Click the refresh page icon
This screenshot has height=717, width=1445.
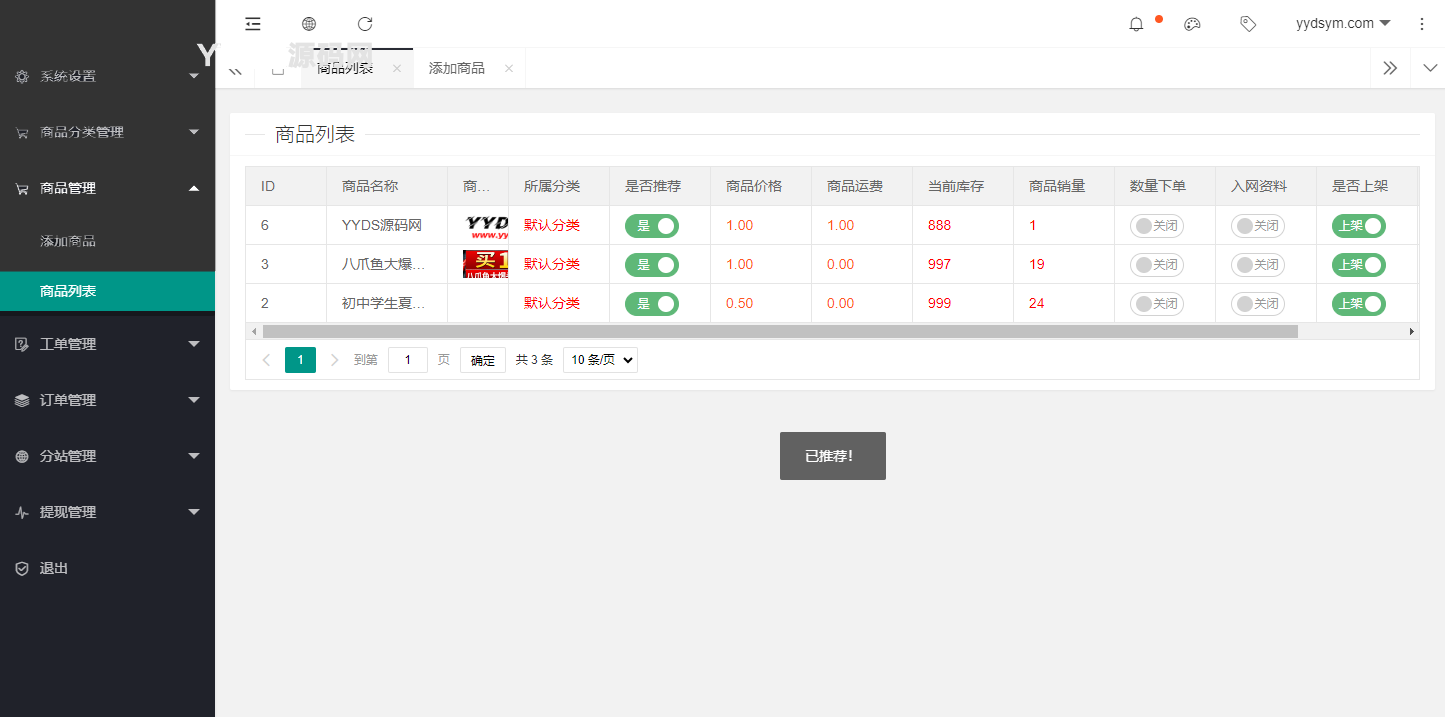tap(365, 24)
